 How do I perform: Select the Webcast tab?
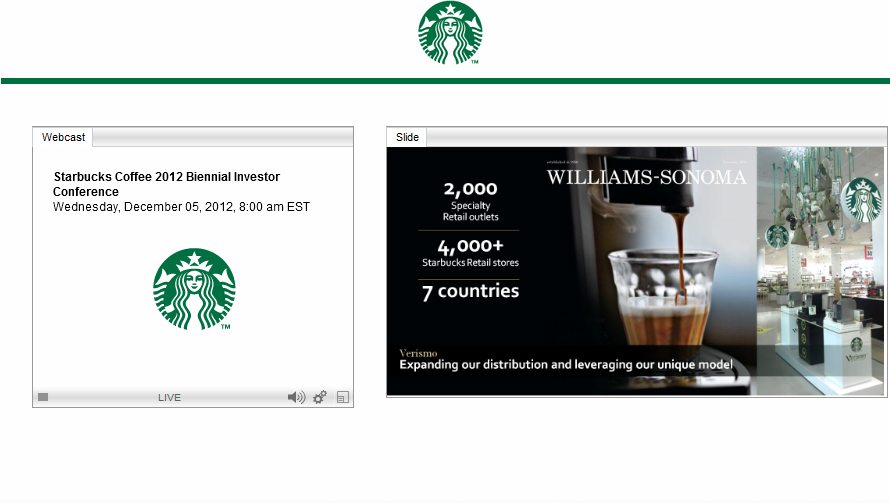(63, 137)
